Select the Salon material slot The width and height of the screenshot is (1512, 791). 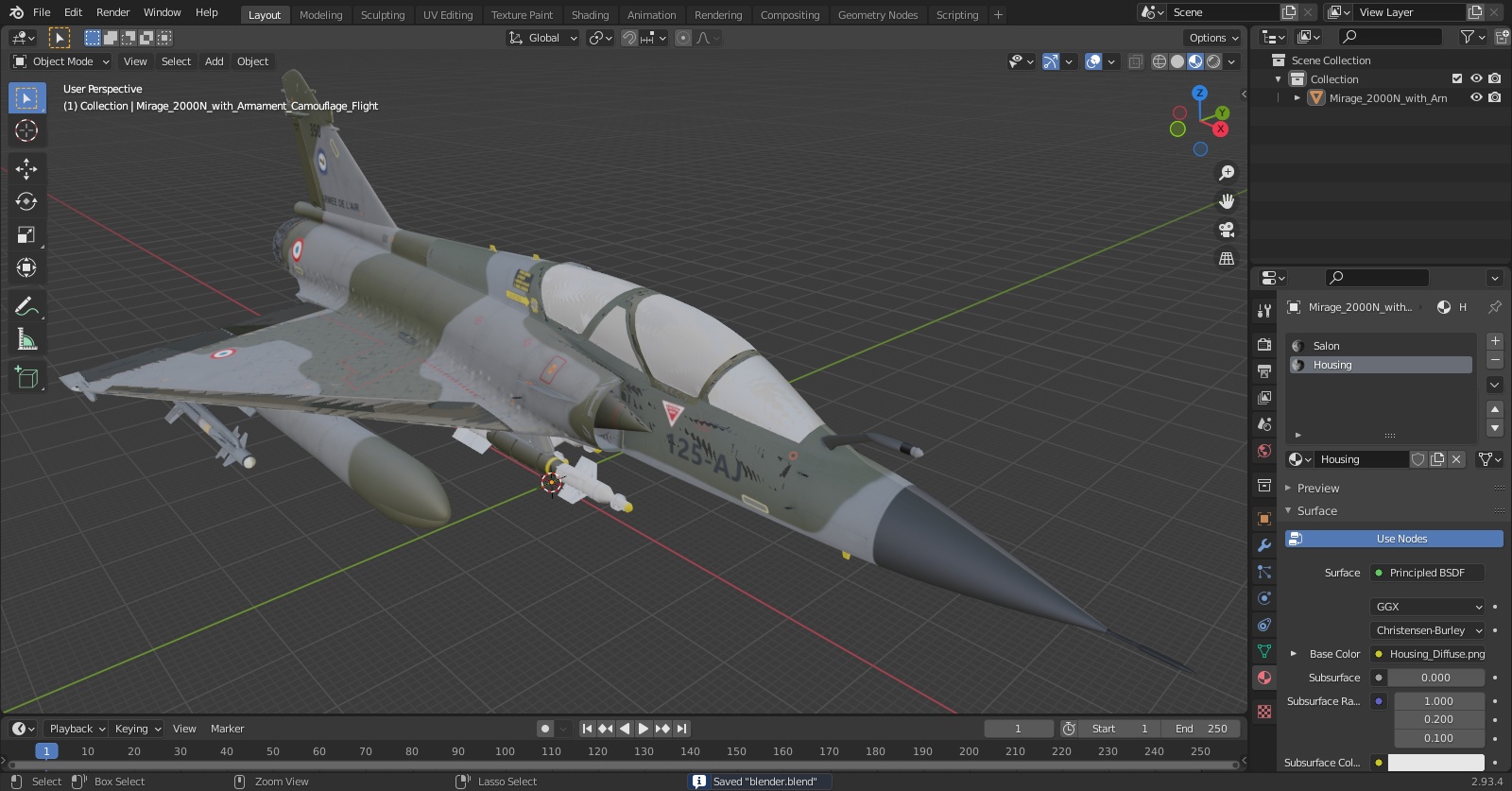[1381, 346]
